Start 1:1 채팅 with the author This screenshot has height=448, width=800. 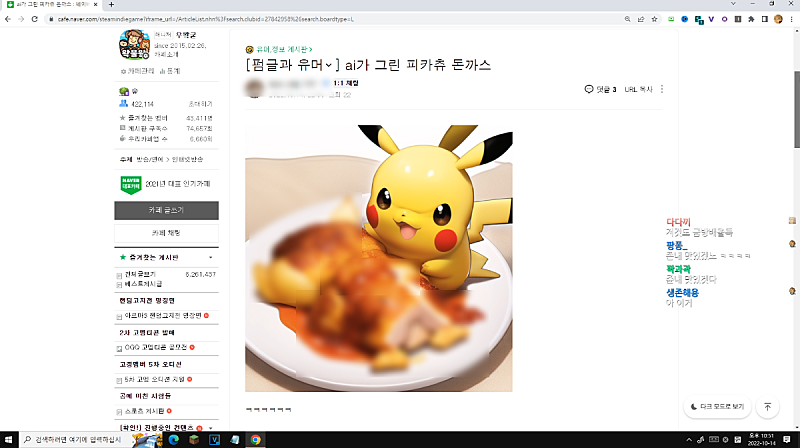coord(346,83)
